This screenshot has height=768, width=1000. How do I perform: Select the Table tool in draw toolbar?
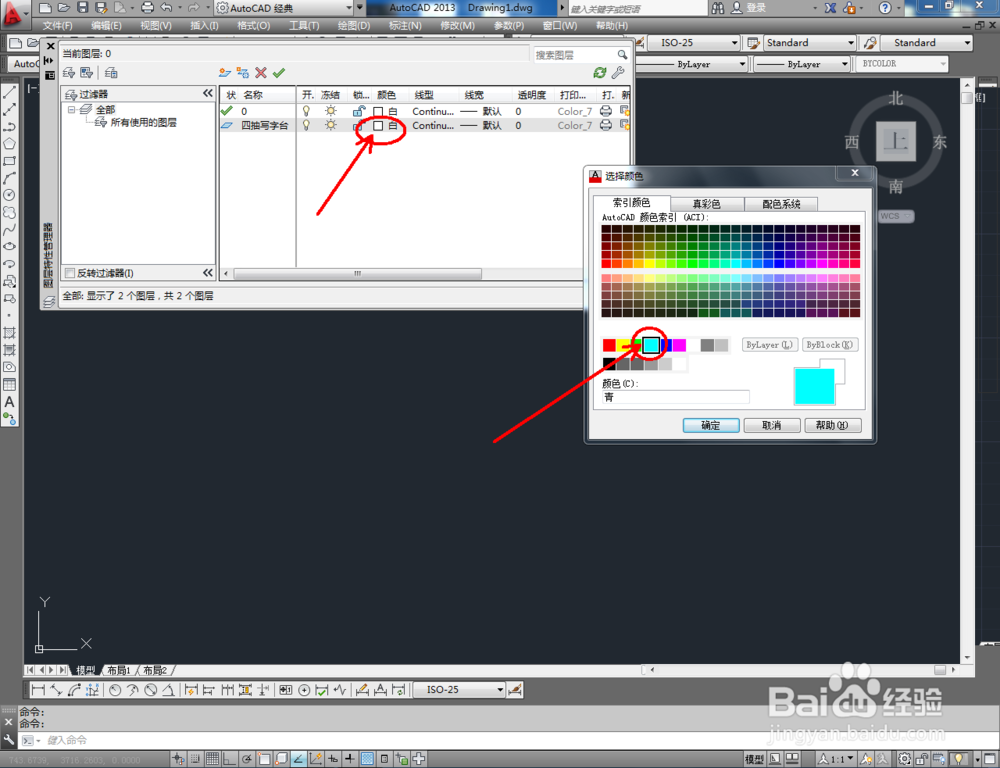(x=9, y=385)
